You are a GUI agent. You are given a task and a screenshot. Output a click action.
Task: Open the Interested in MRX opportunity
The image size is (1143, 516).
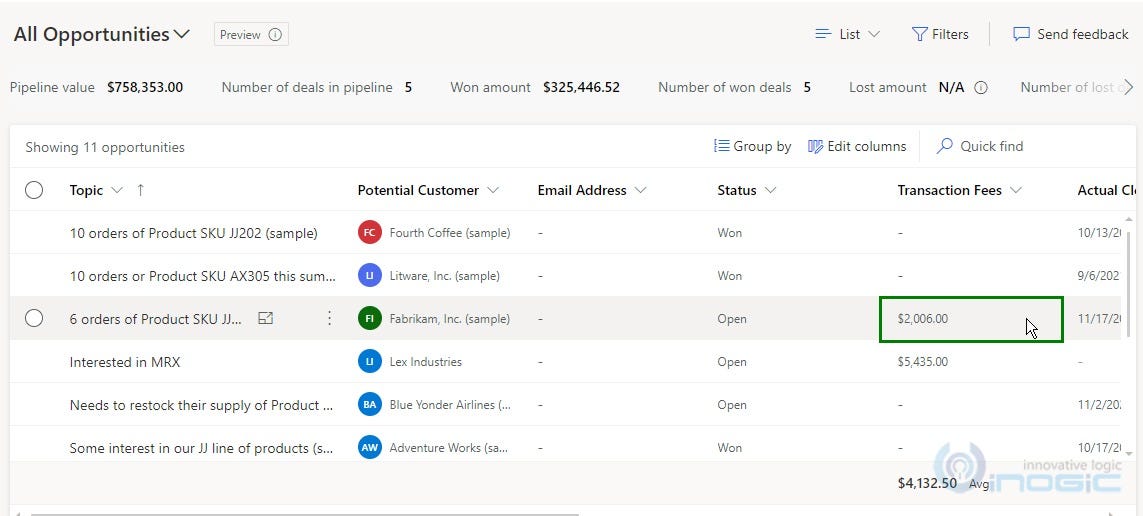[x=125, y=361]
